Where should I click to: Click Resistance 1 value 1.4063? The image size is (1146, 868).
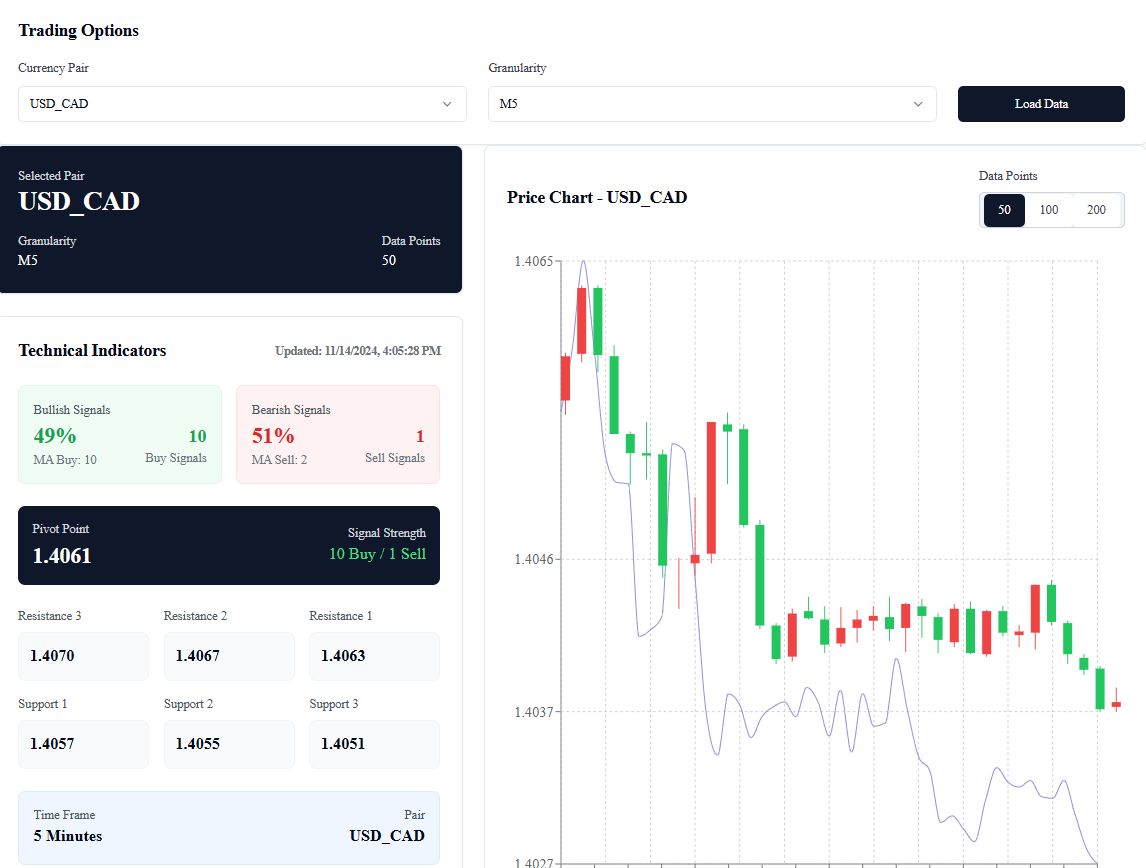tap(374, 656)
